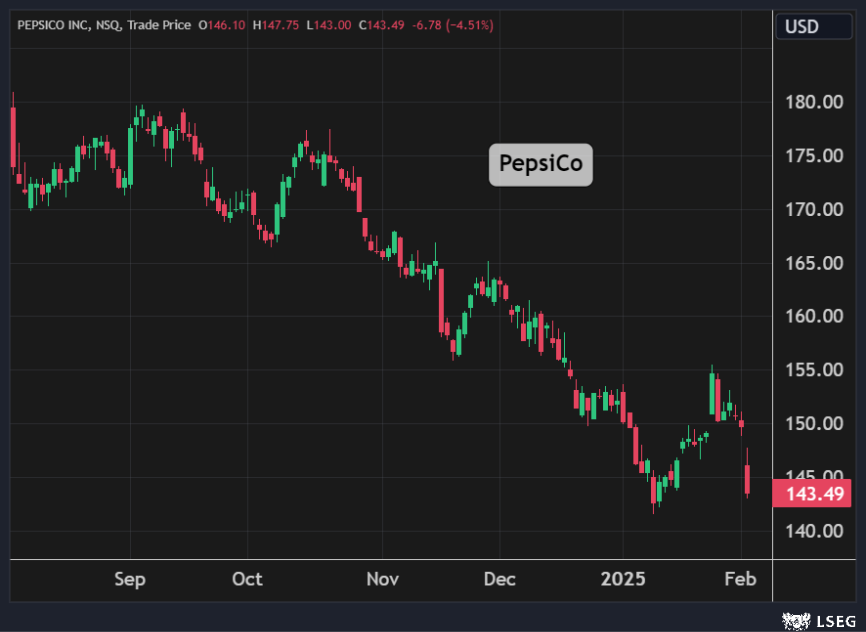Click the 160.00 price axis label
This screenshot has width=866, height=632.
click(x=814, y=316)
